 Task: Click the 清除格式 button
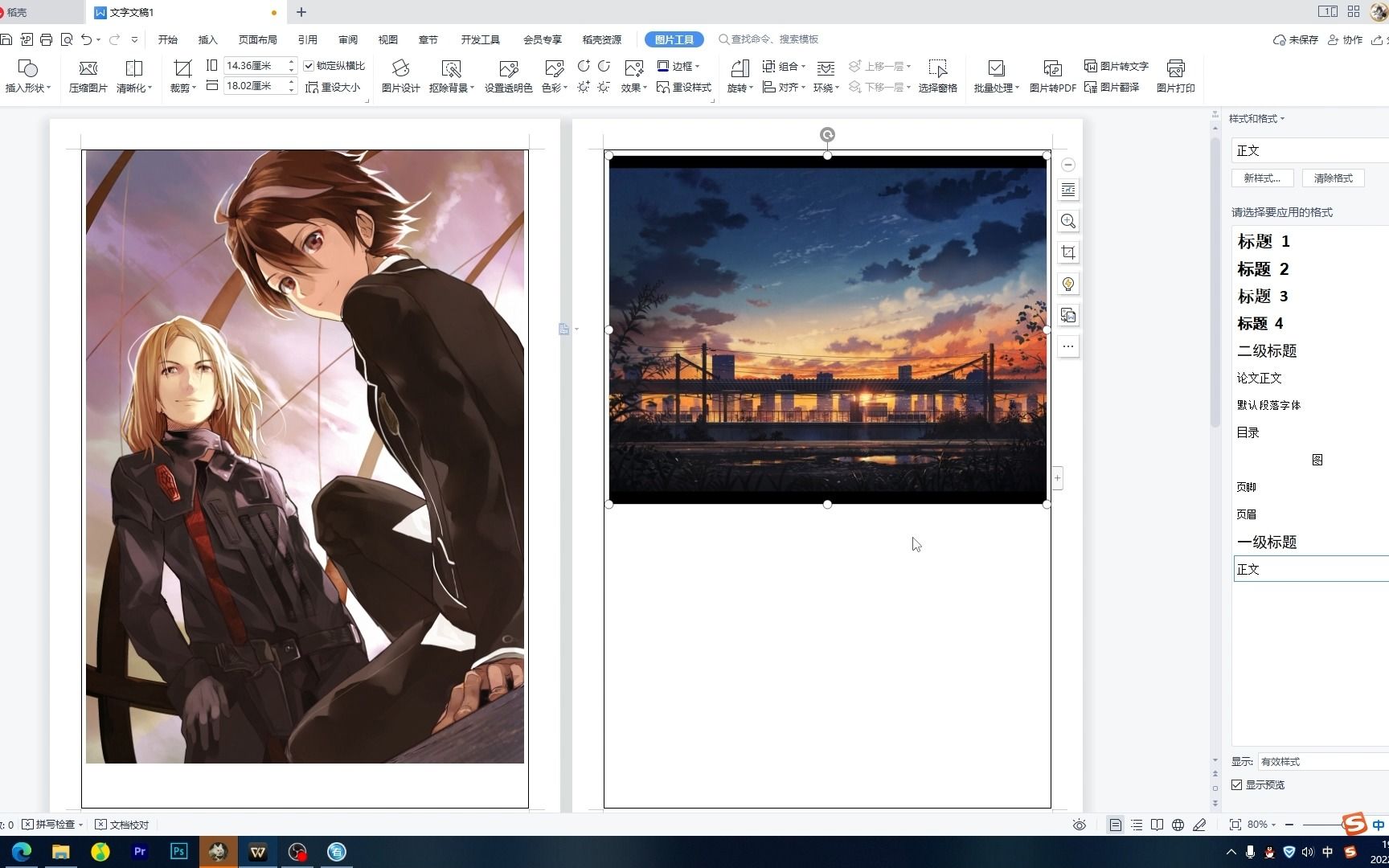pyautogui.click(x=1334, y=178)
